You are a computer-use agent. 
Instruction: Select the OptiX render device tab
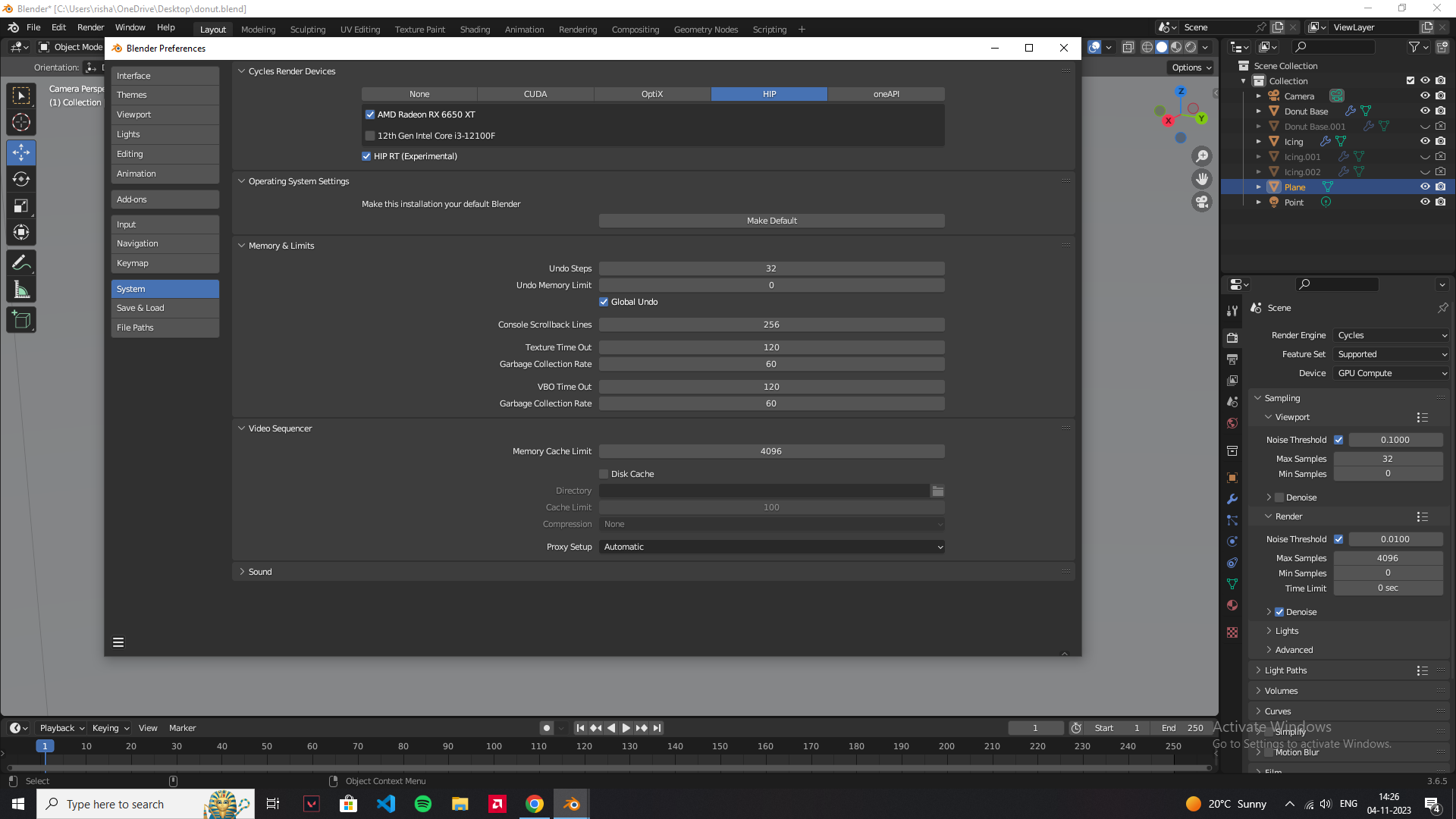point(652,94)
